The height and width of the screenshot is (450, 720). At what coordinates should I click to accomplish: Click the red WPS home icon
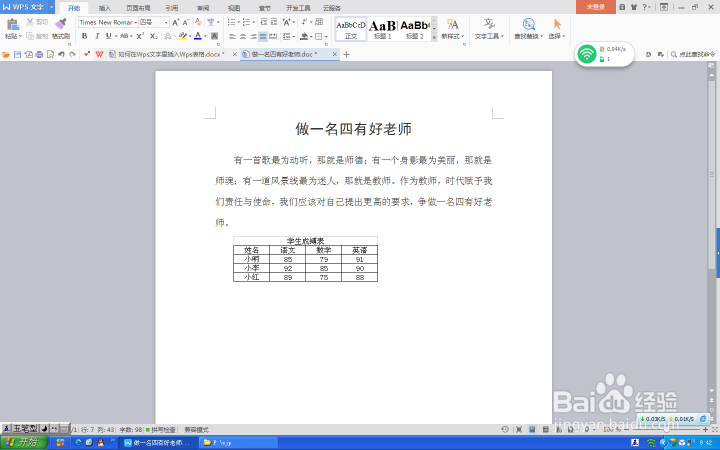[x=99, y=54]
